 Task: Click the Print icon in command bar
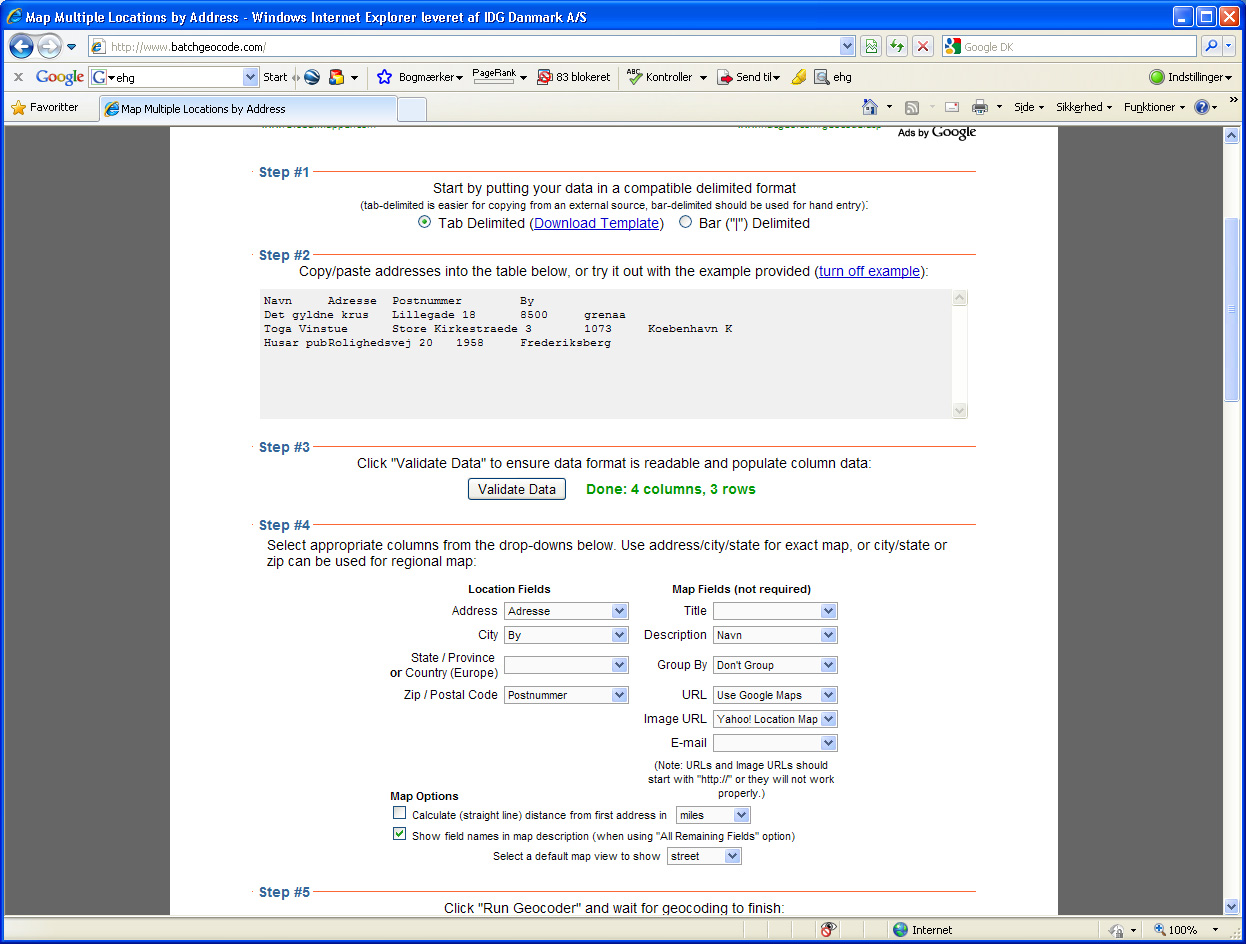(980, 107)
